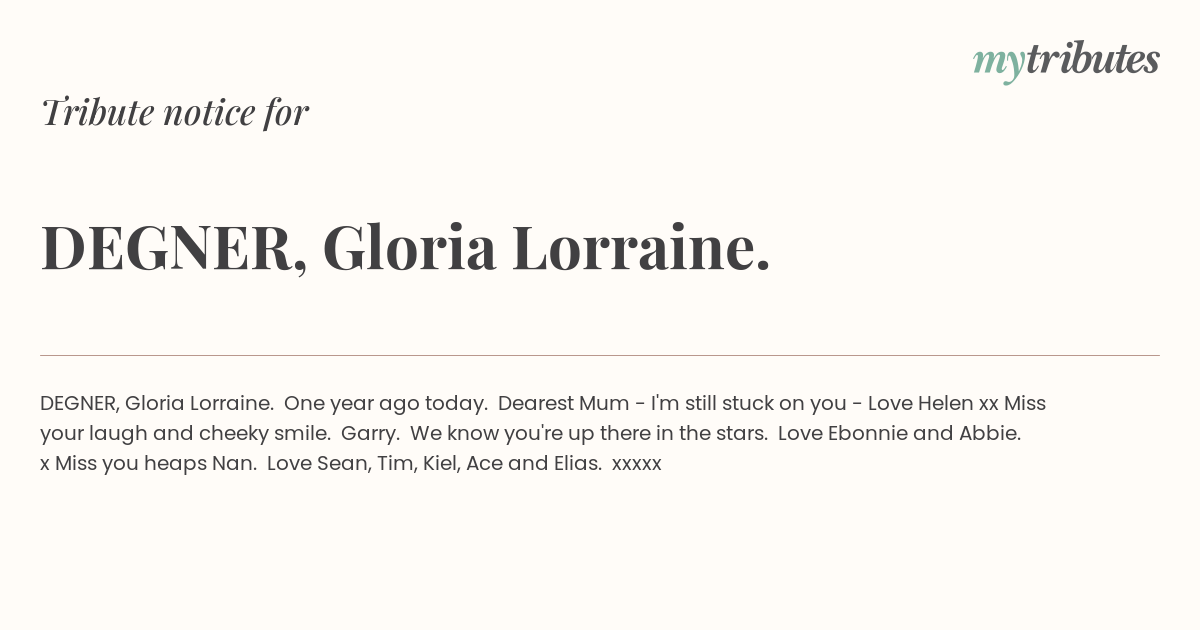
Task: Click the phrase "Miss you heaps Nan."
Action: (156, 464)
